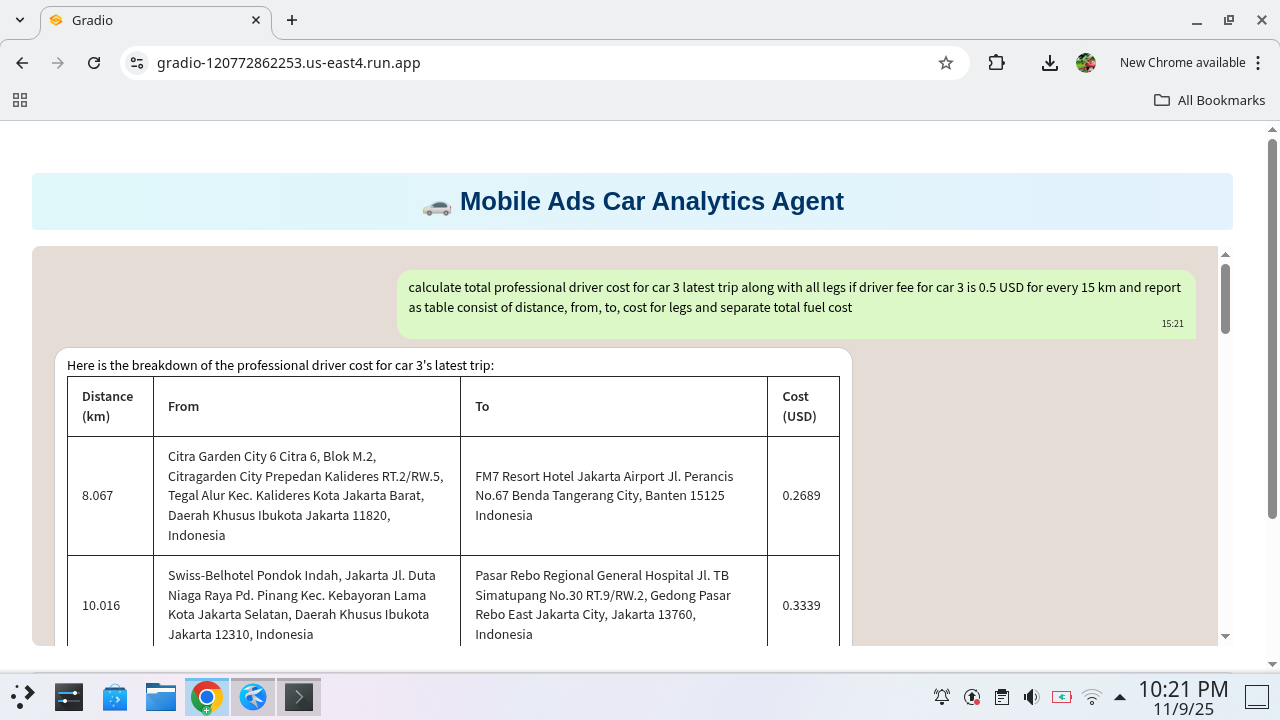Minimize the Chrome window
Image resolution: width=1280 pixels, height=720 pixels.
[x=1196, y=20]
